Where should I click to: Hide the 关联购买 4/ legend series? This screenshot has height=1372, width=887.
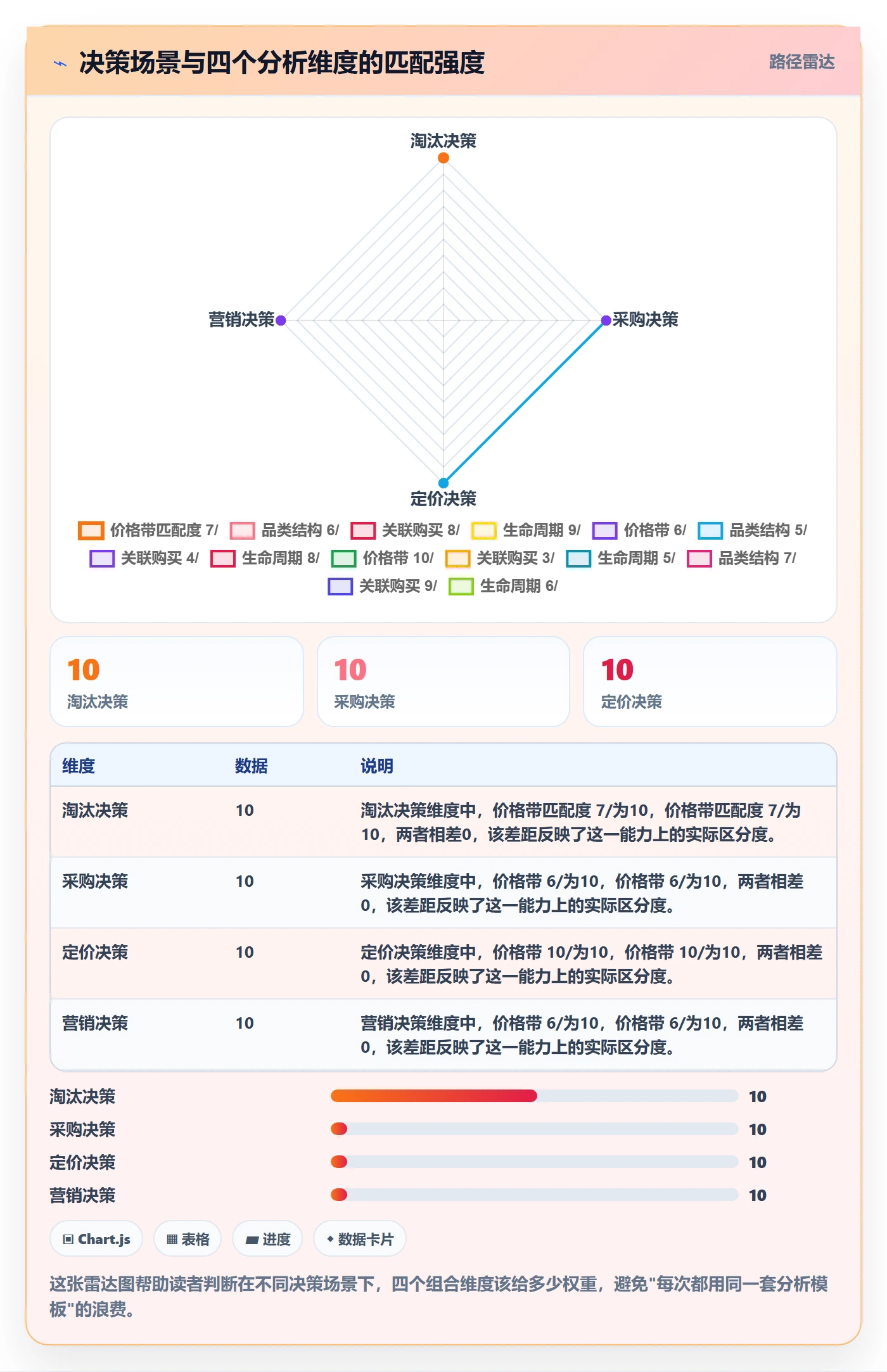click(x=144, y=558)
